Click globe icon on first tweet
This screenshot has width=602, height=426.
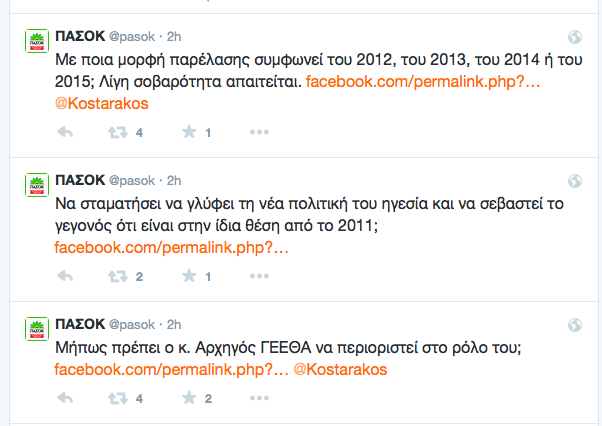pos(575,37)
